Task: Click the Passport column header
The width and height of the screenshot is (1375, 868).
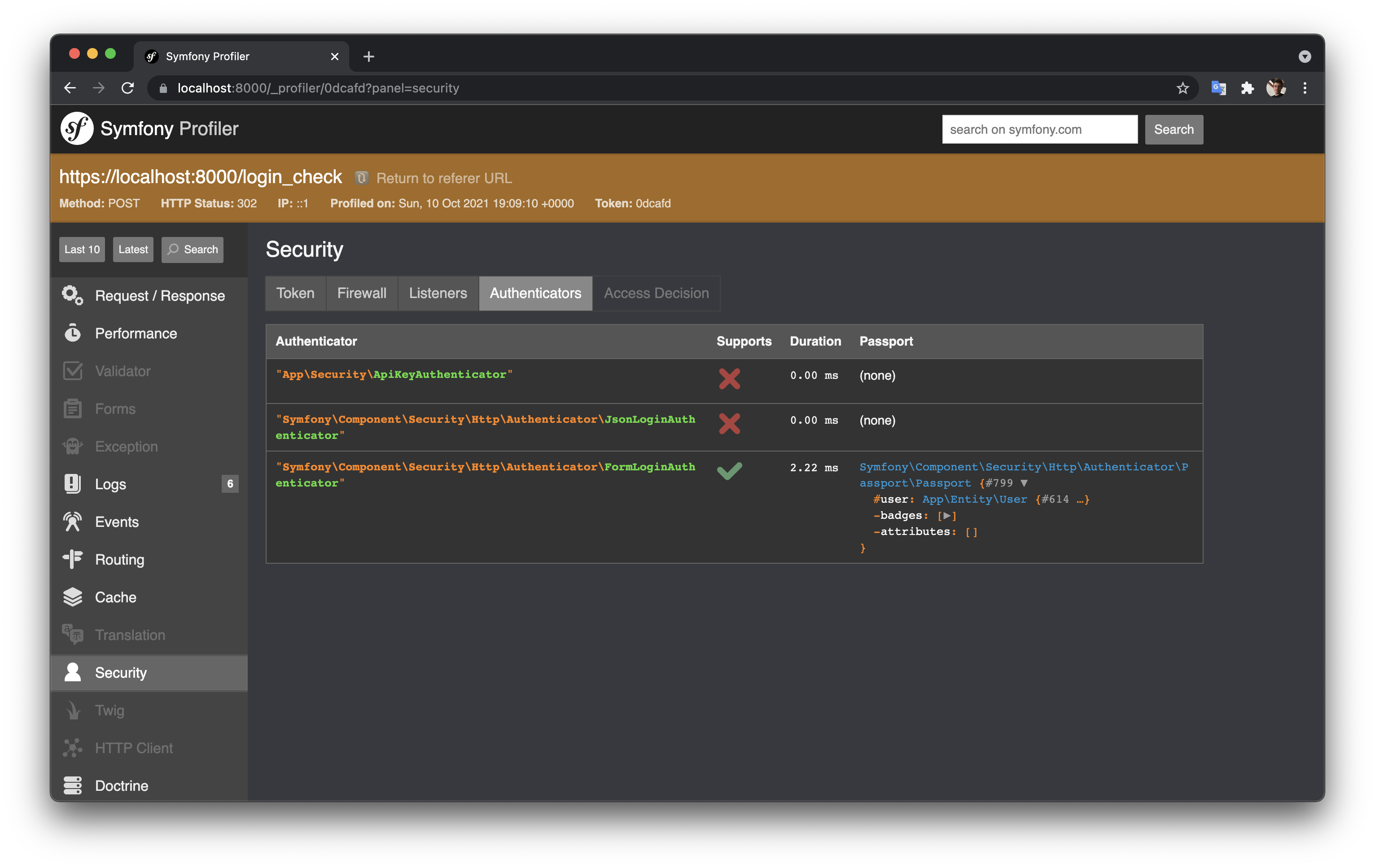Action: pos(886,341)
